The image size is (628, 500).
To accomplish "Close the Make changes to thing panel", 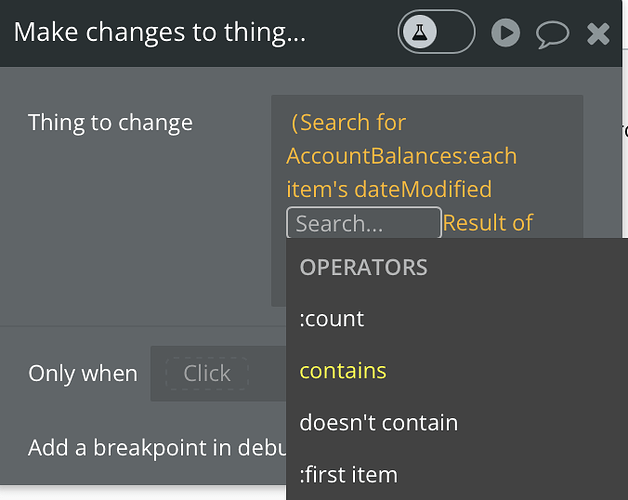I will click(x=598, y=35).
